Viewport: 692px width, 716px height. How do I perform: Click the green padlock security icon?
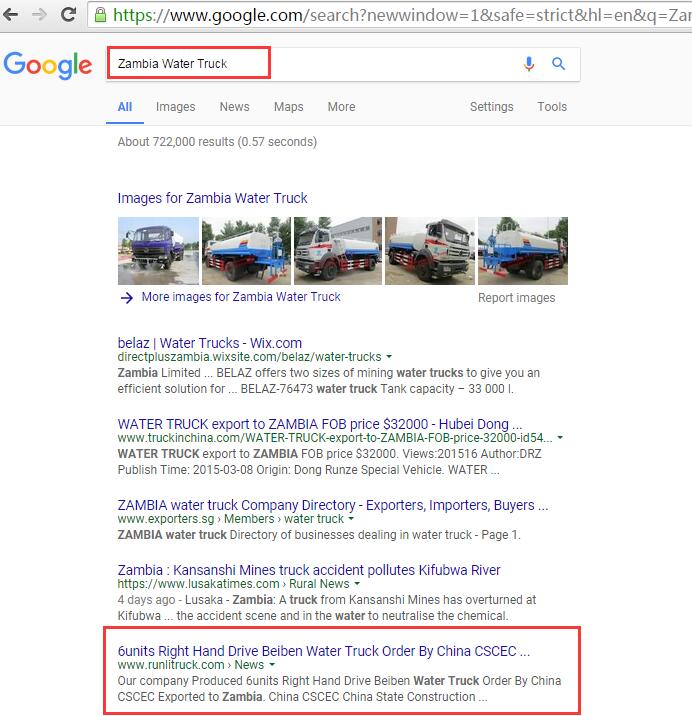click(x=100, y=15)
